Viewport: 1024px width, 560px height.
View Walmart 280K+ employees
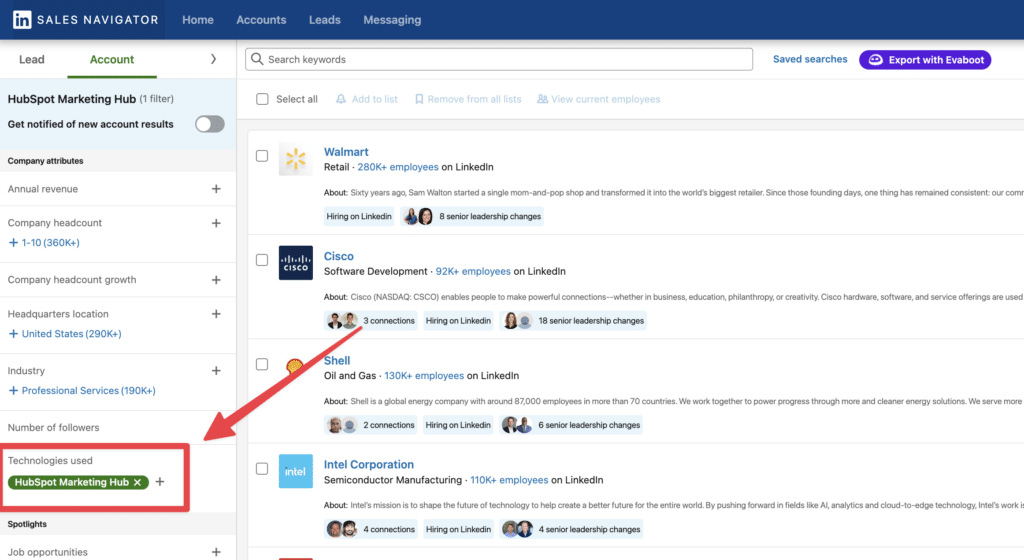click(398, 167)
